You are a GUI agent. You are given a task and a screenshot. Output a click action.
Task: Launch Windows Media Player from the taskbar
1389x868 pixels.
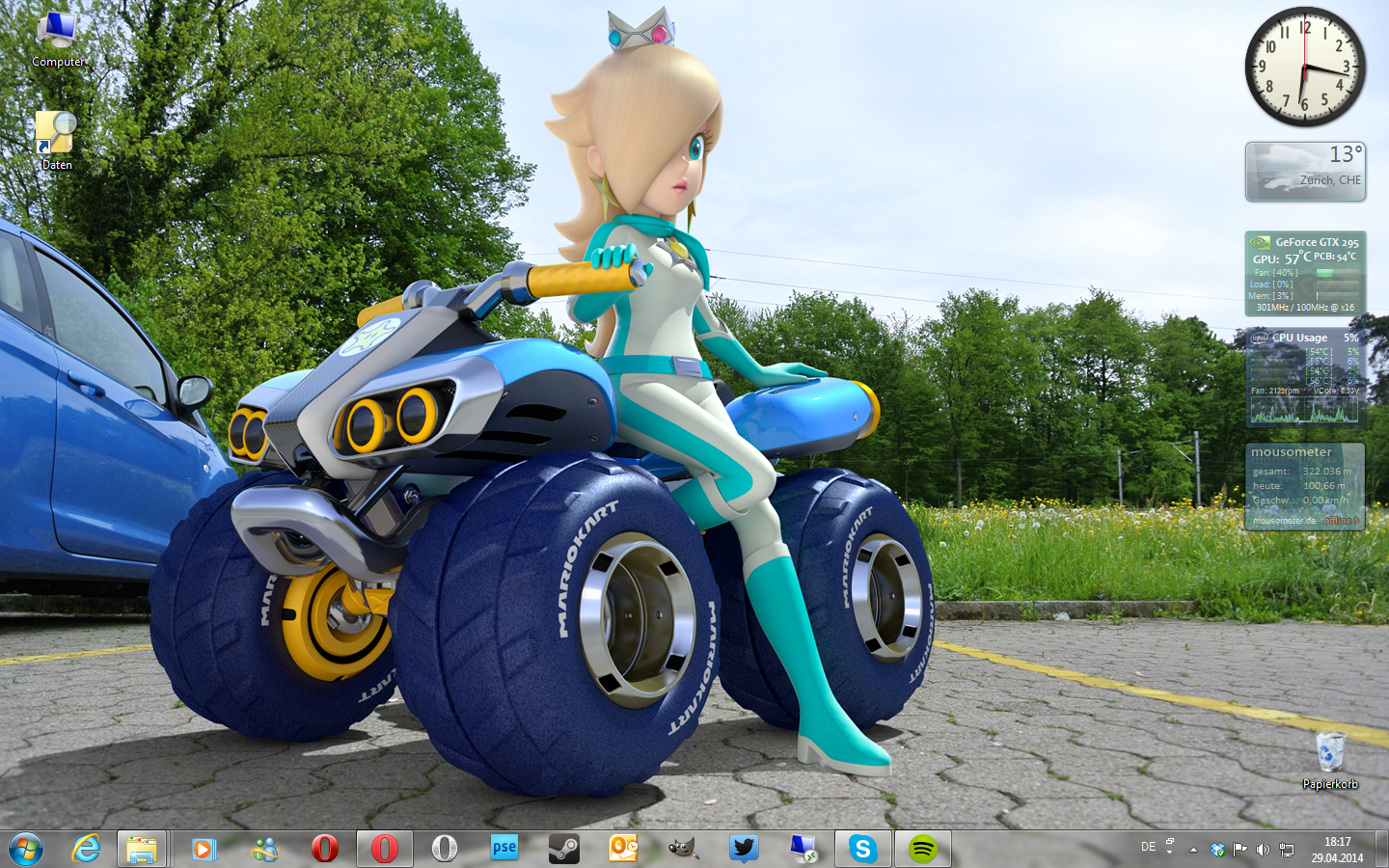[x=204, y=849]
